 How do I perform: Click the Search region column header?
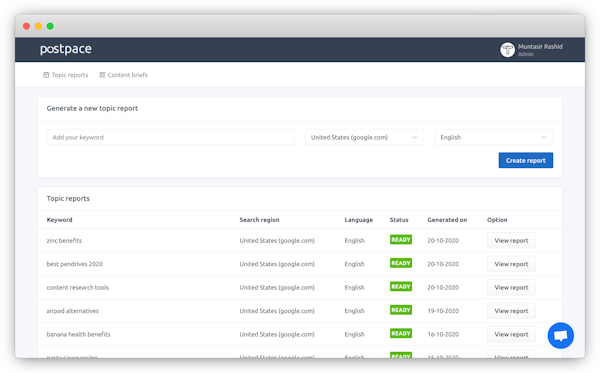click(x=259, y=220)
